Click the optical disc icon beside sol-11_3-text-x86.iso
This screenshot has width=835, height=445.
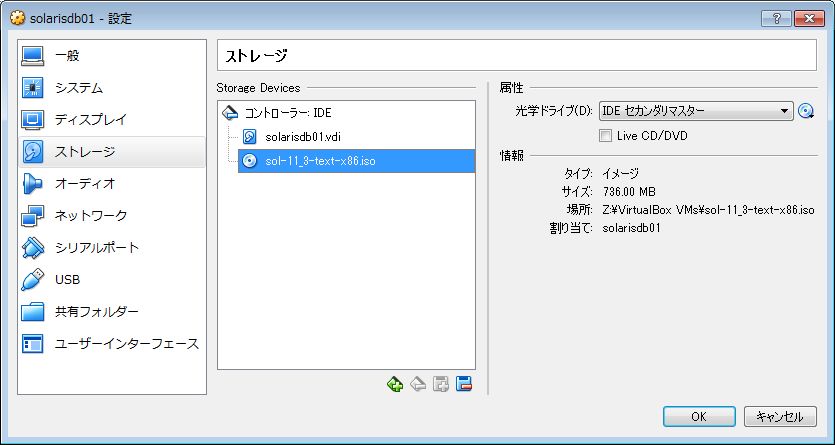click(x=249, y=161)
